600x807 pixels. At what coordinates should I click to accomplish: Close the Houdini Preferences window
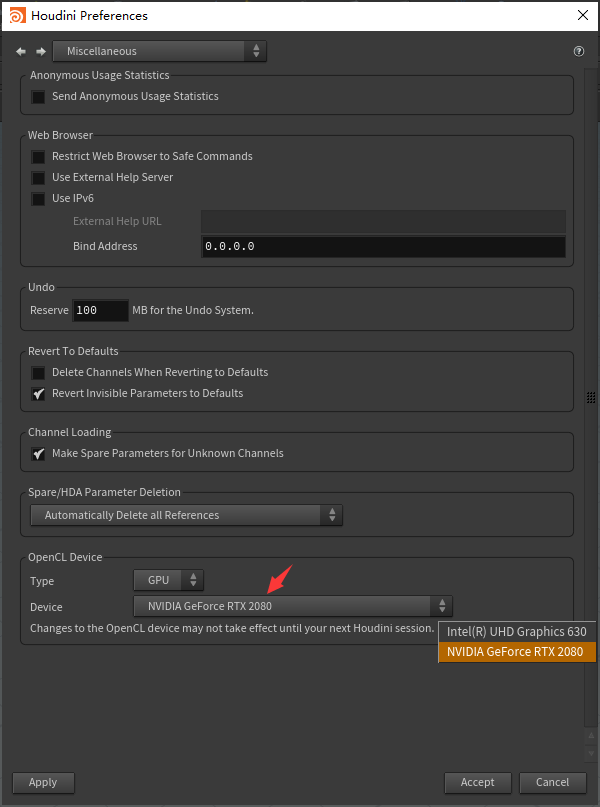[x=583, y=15]
